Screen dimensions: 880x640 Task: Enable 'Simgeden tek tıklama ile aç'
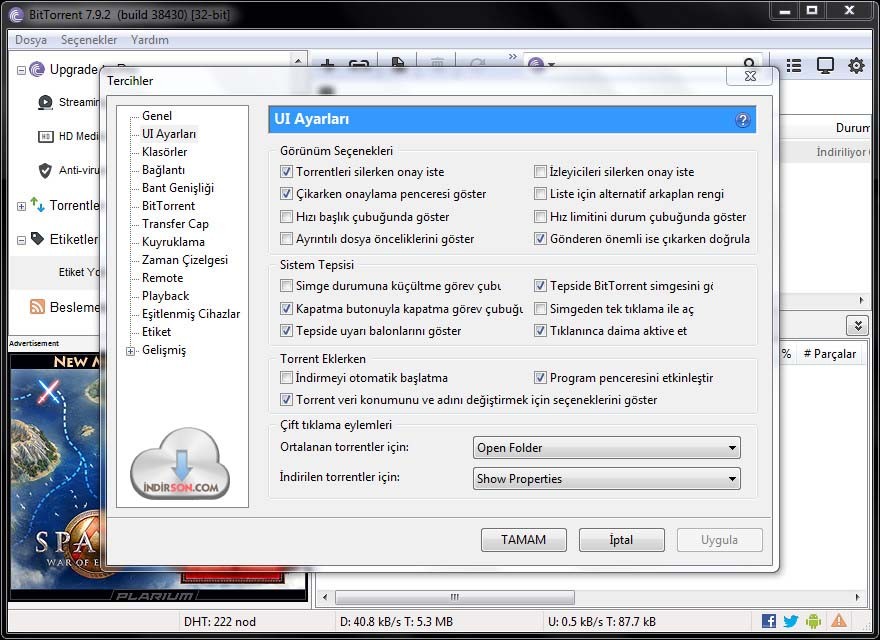(x=540, y=308)
